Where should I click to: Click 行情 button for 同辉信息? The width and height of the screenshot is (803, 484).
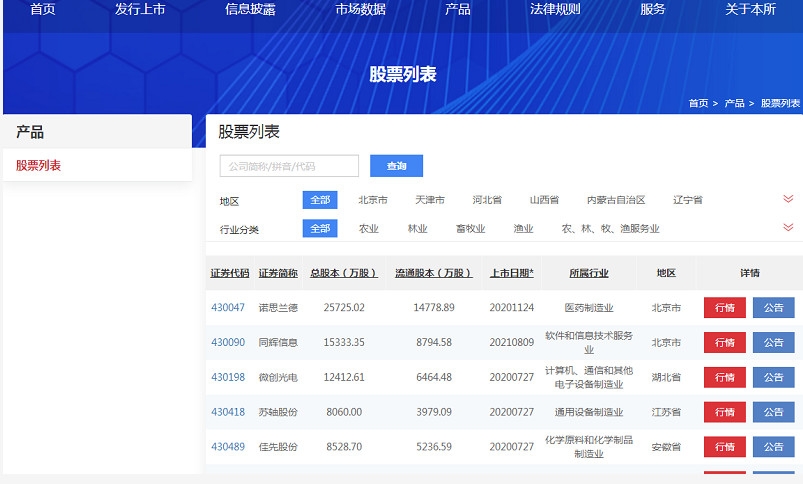click(725, 343)
